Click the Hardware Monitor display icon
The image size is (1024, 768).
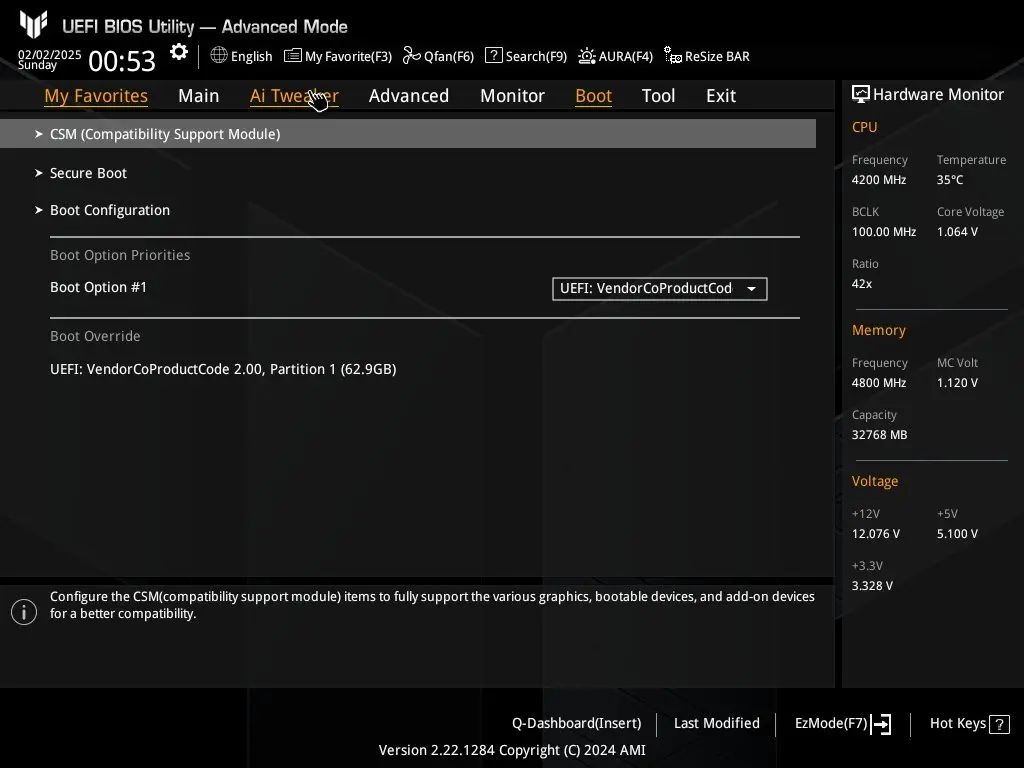pyautogui.click(x=861, y=95)
